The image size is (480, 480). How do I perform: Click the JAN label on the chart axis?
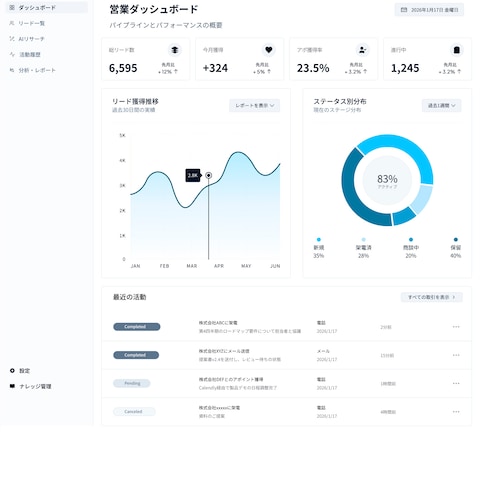click(135, 266)
